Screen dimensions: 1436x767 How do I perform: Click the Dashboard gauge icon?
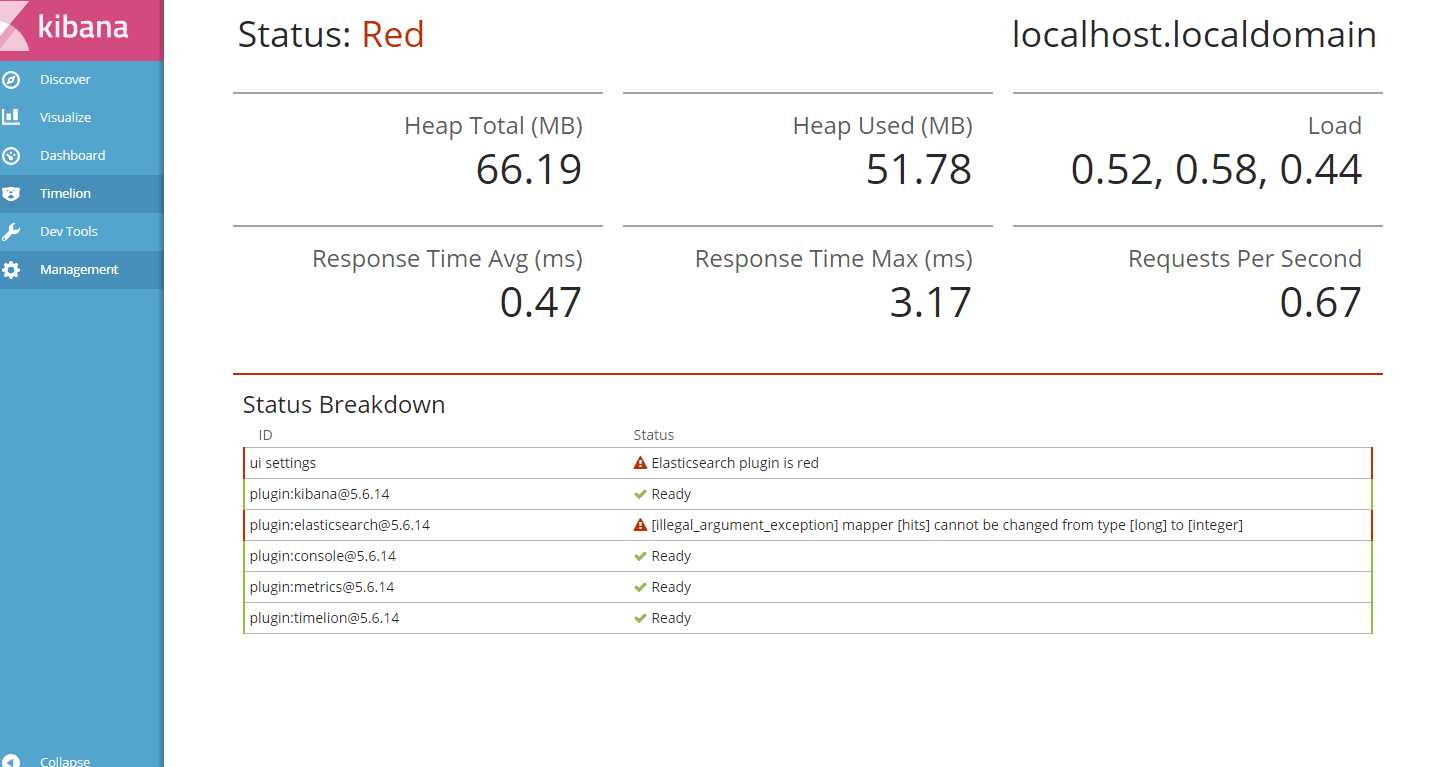pyautogui.click(x=11, y=155)
